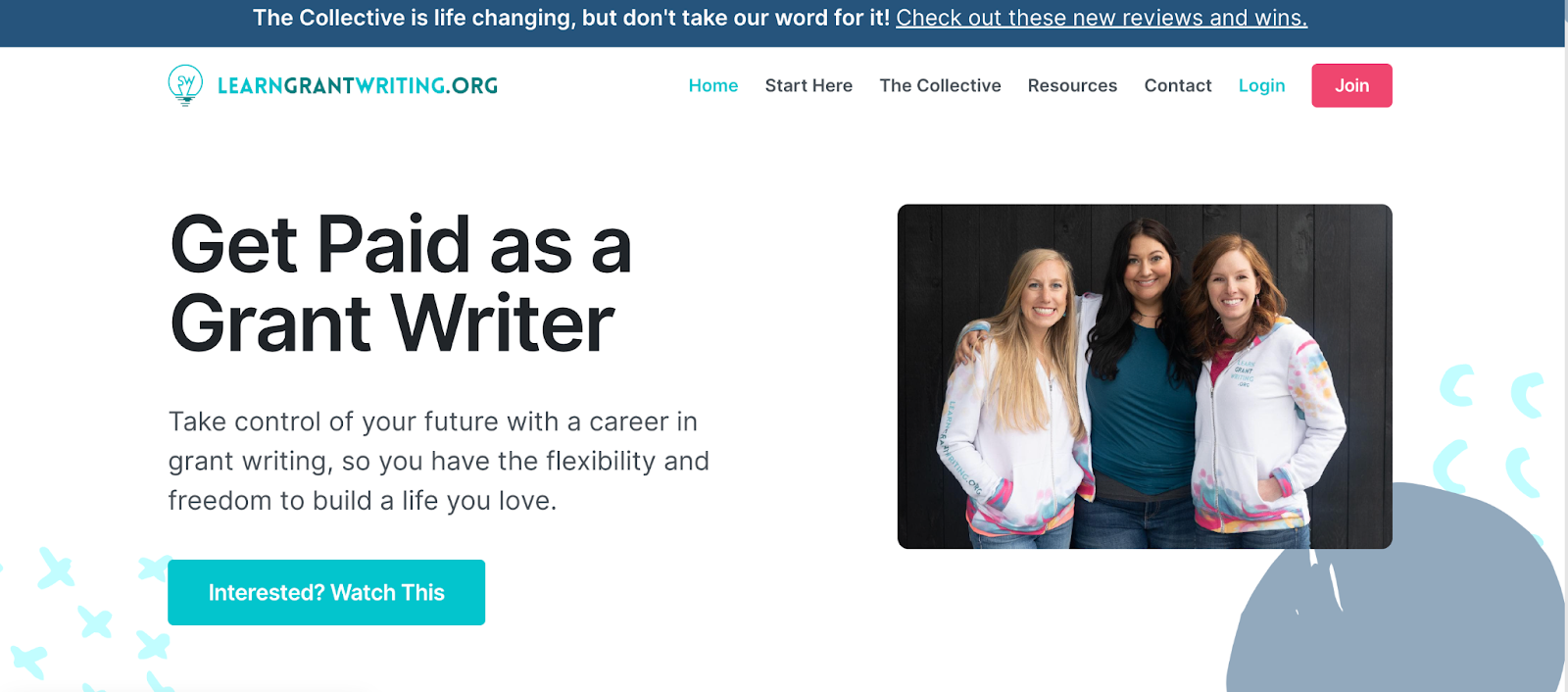Click the teal Login link
Viewport: 1568px width, 692px height.
1261,85
